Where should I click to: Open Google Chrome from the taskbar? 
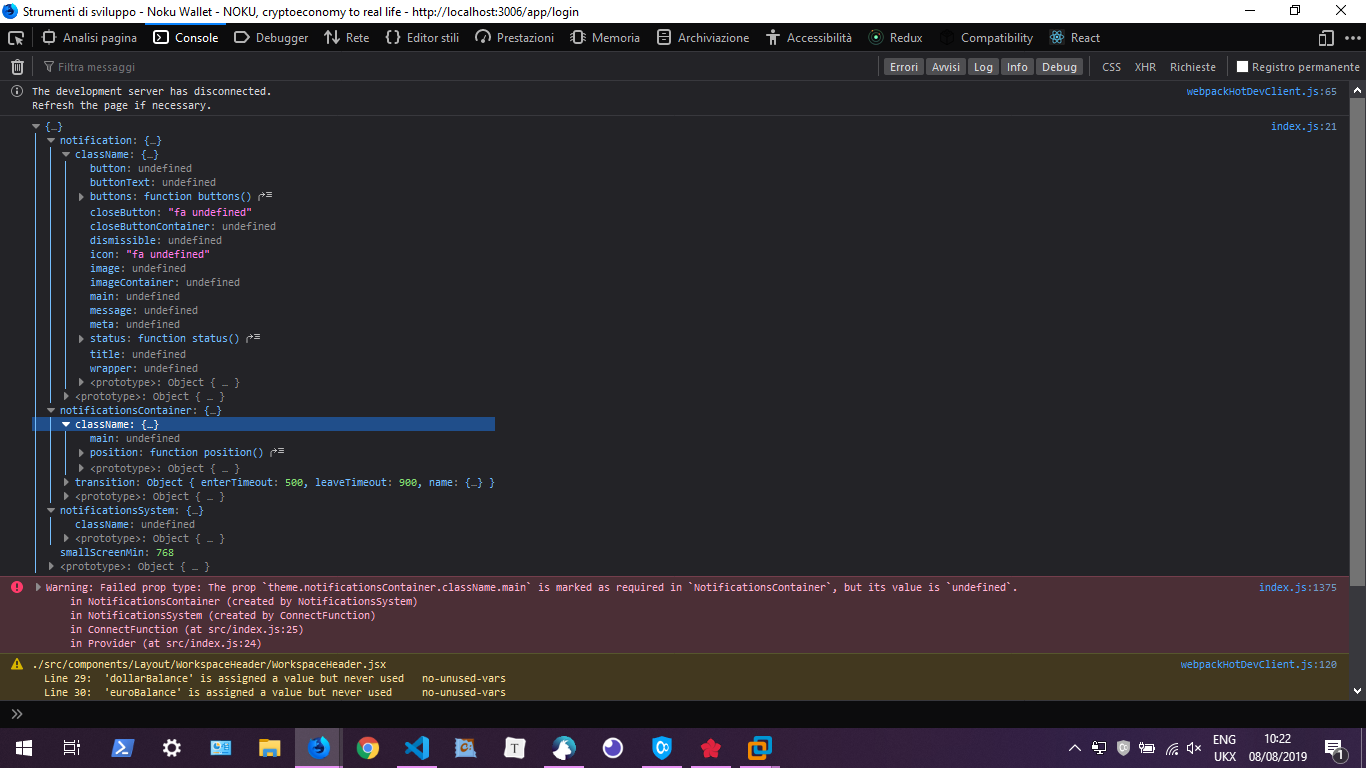point(367,748)
